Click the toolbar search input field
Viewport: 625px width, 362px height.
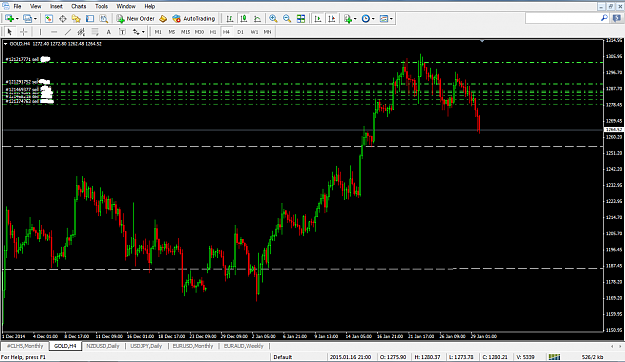[x=563, y=18]
